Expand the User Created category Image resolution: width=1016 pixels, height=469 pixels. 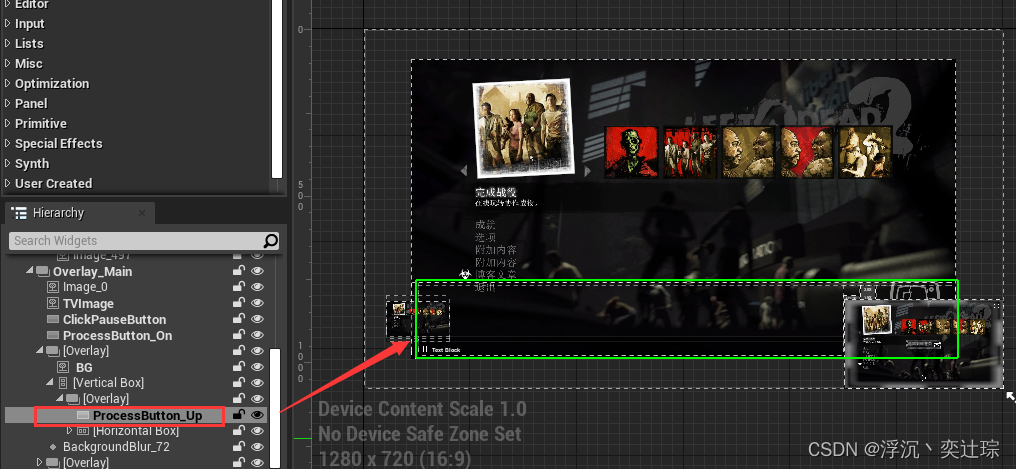[8, 183]
